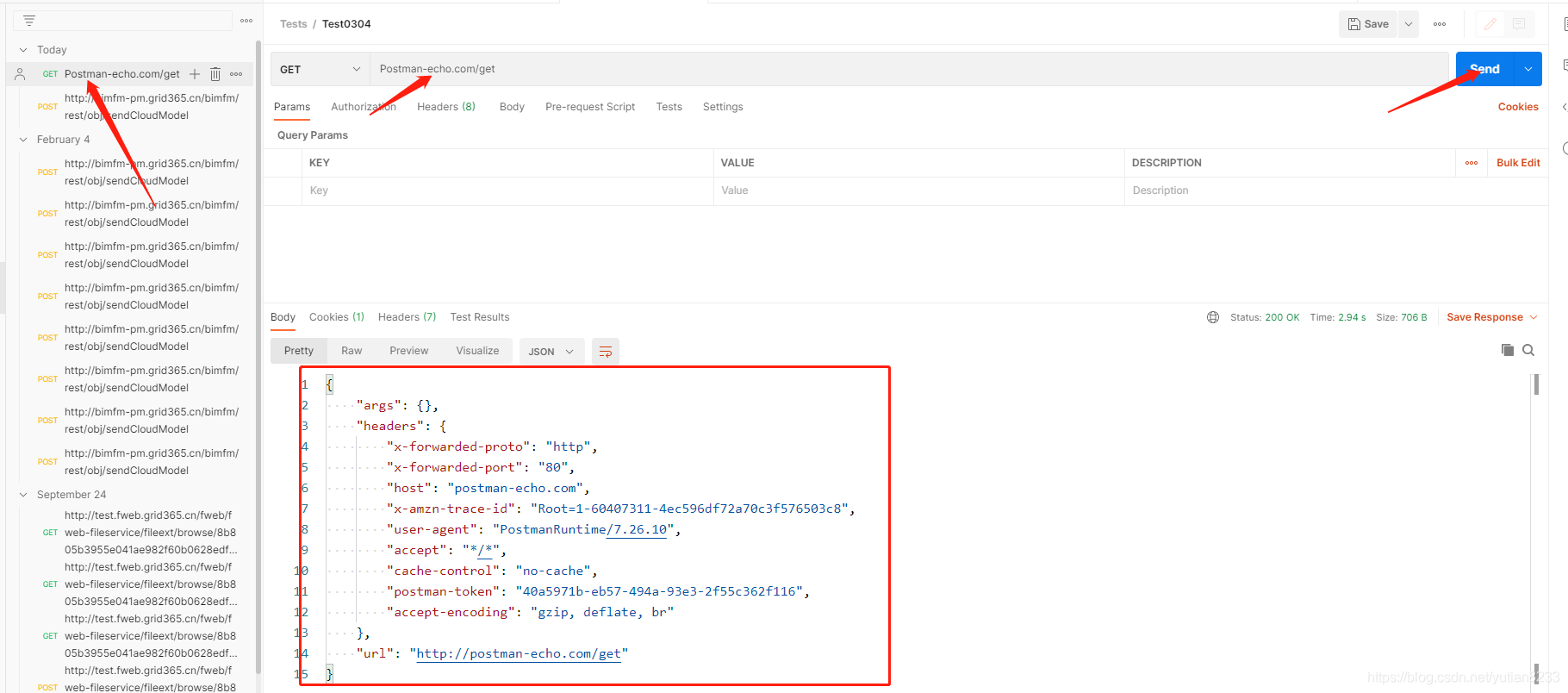
Task: Collapse the Today history group
Action: (23, 50)
